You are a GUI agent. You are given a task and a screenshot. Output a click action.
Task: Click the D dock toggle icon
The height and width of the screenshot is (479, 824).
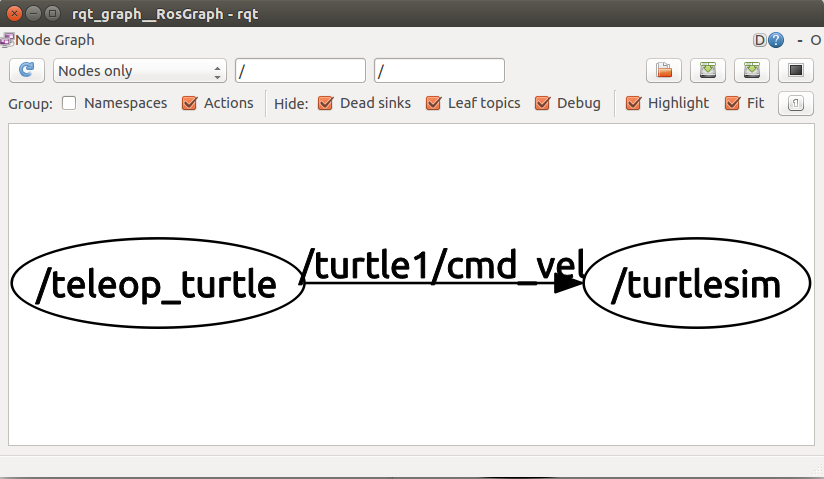(x=759, y=40)
